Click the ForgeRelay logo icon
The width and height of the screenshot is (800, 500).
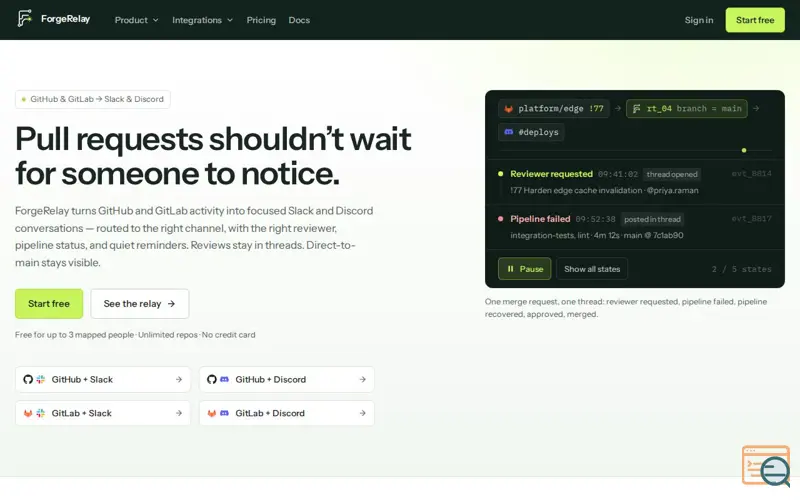24,18
